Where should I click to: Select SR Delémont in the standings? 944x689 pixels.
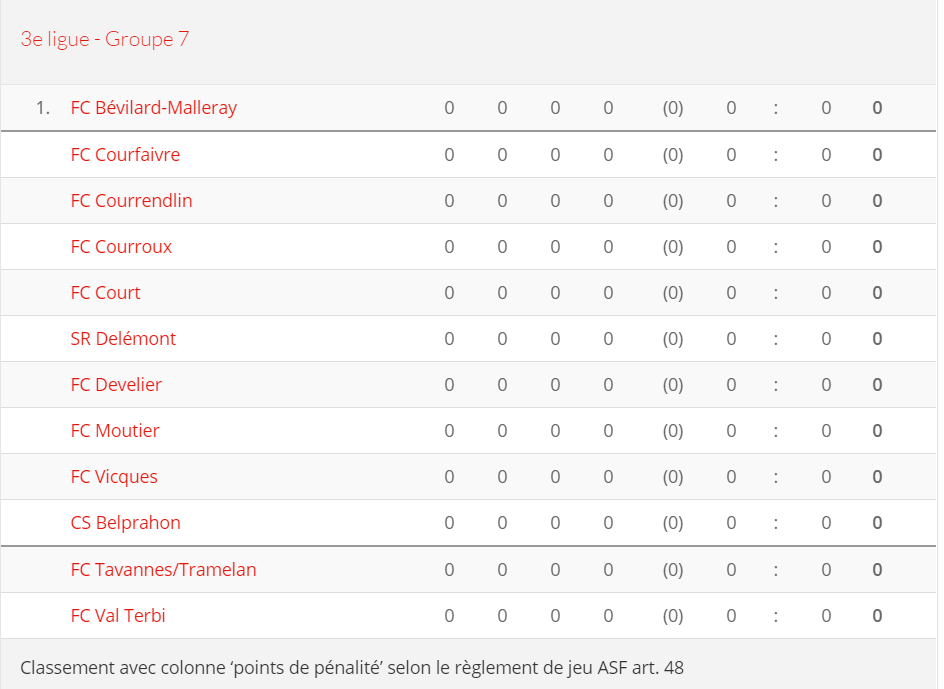click(123, 338)
